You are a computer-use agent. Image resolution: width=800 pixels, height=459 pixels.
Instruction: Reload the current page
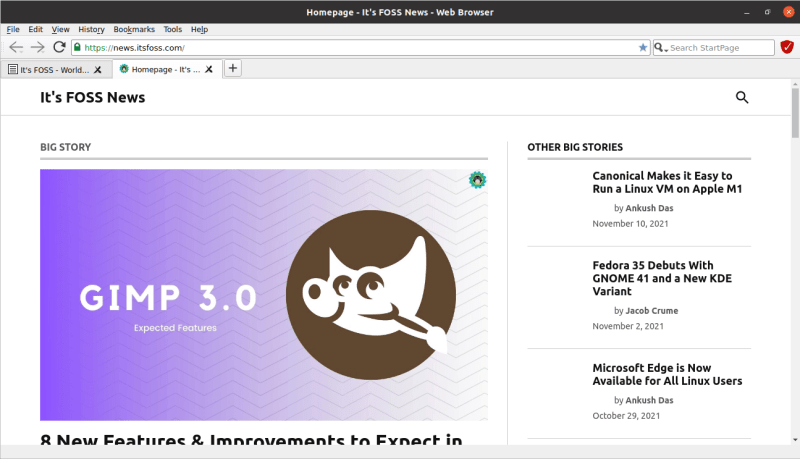tap(59, 47)
